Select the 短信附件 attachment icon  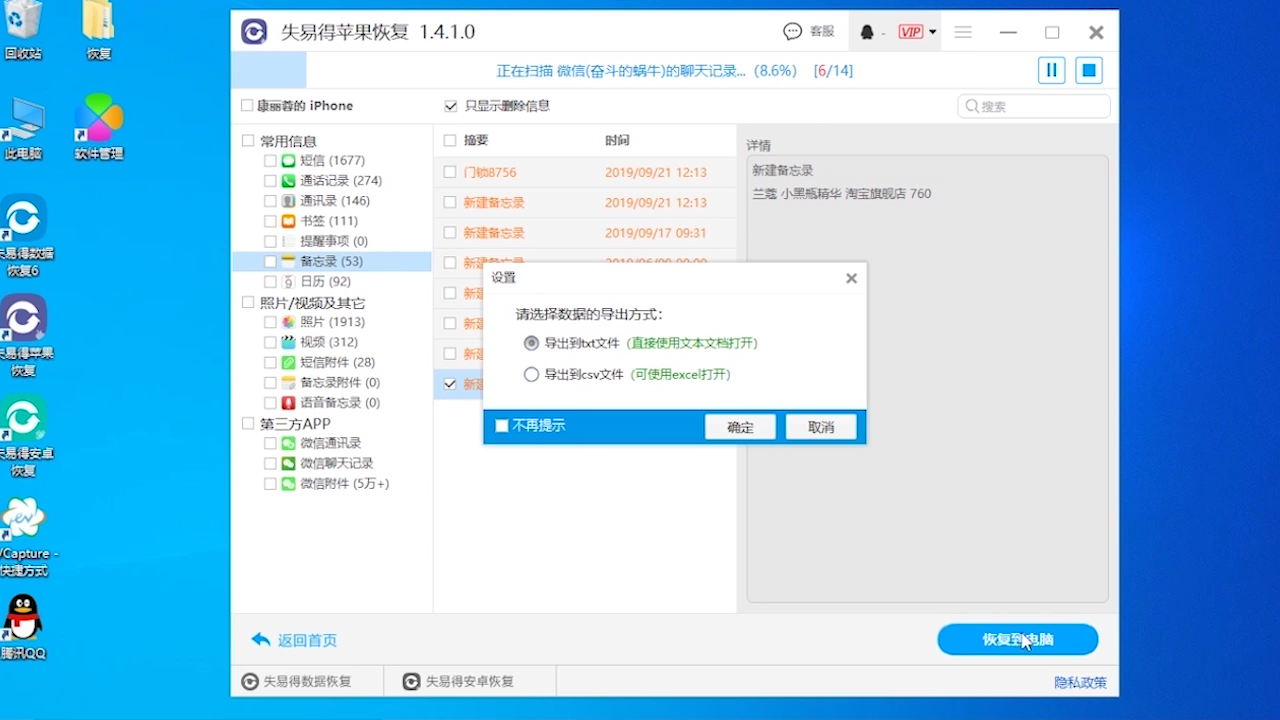(x=288, y=362)
